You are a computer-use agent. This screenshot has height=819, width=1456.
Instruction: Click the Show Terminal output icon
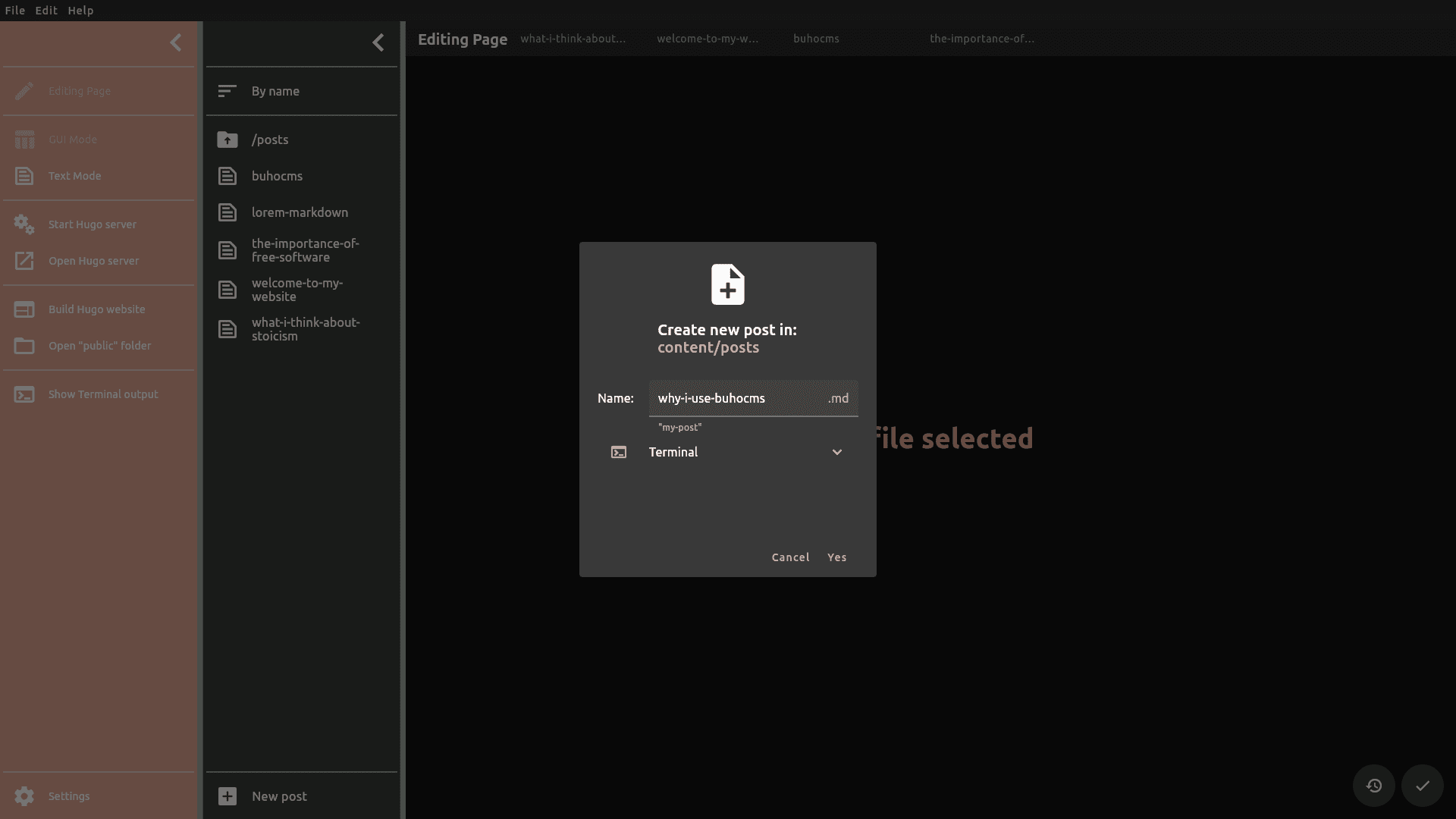click(x=24, y=394)
